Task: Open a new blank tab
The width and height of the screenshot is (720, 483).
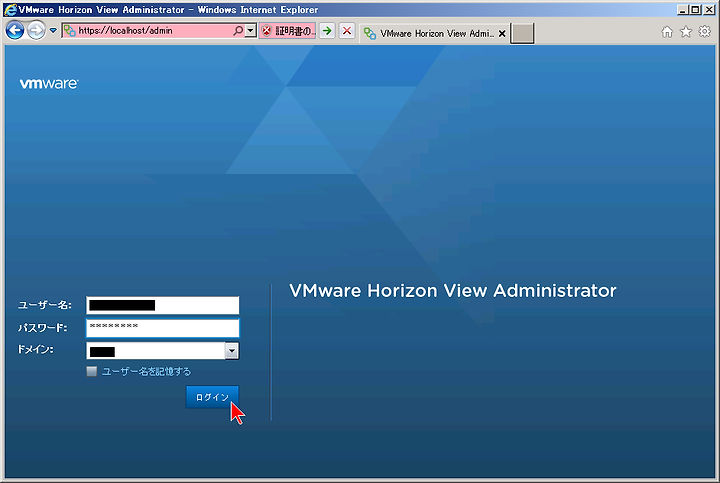Action: tap(522, 34)
